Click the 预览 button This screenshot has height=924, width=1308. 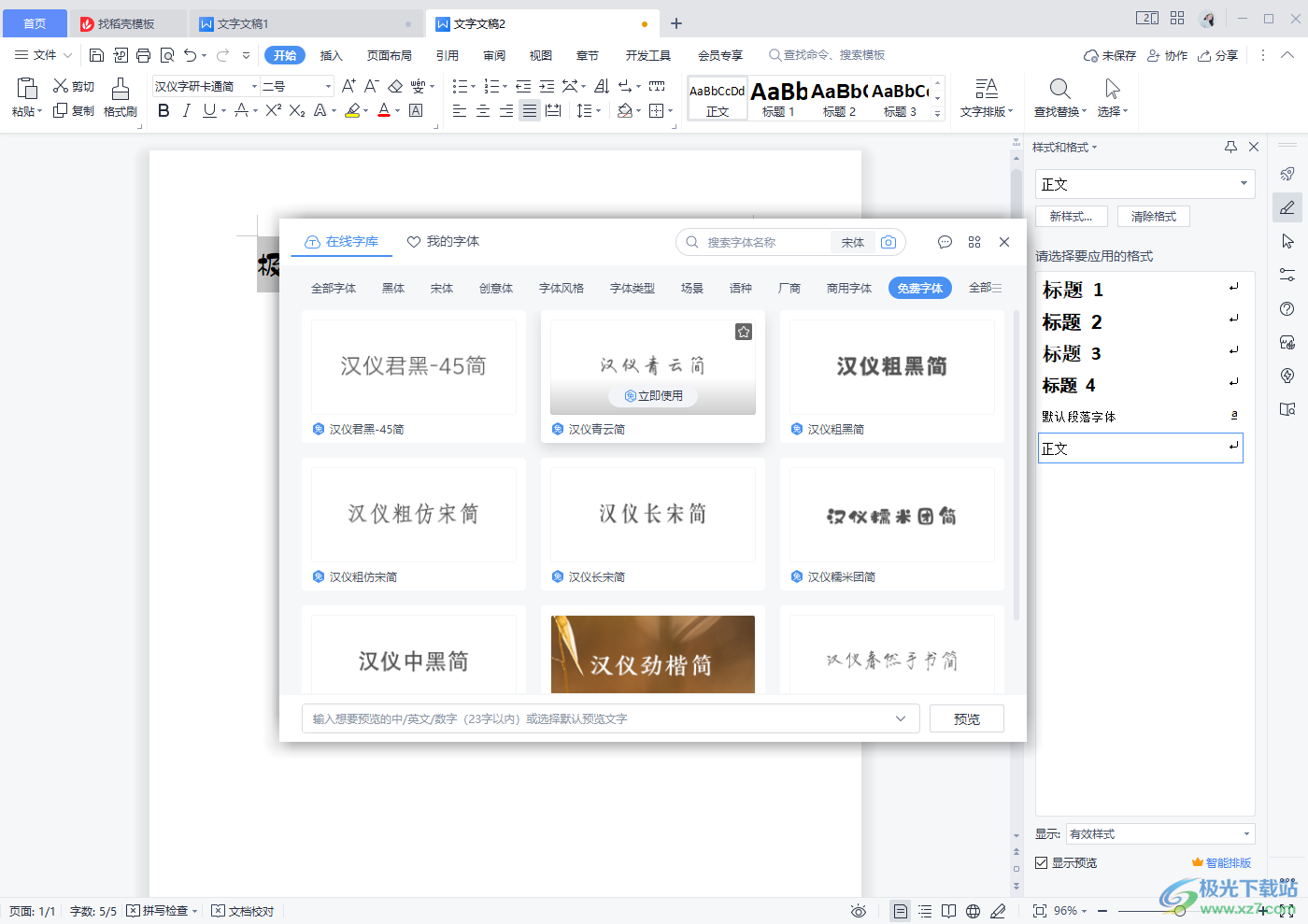(967, 718)
